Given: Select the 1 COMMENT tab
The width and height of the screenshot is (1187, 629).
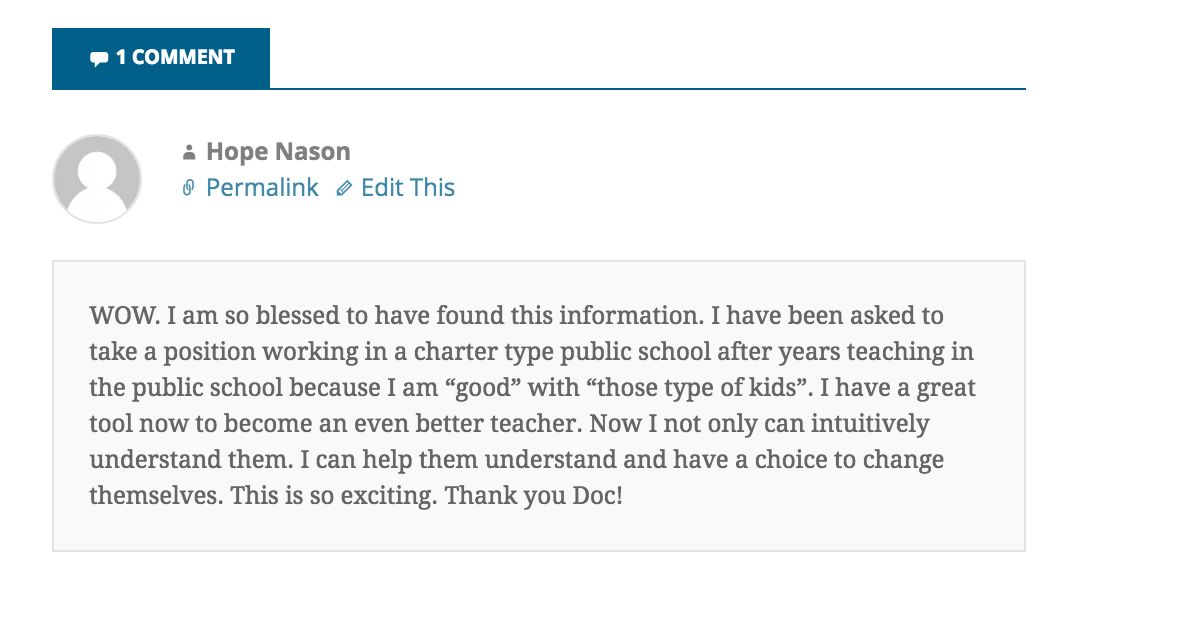Looking at the screenshot, I should (160, 58).
